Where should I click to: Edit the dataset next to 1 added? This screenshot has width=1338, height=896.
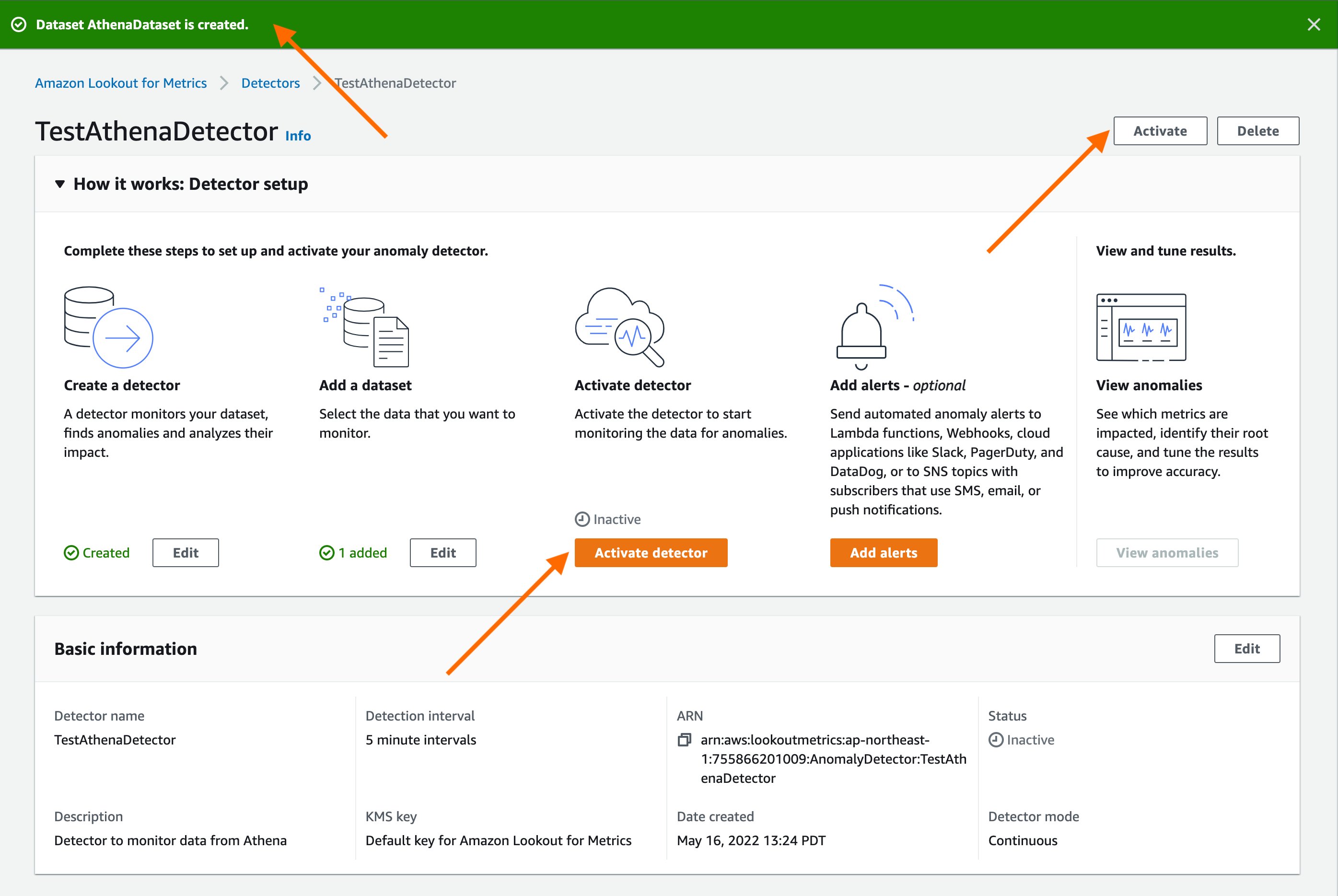click(443, 553)
